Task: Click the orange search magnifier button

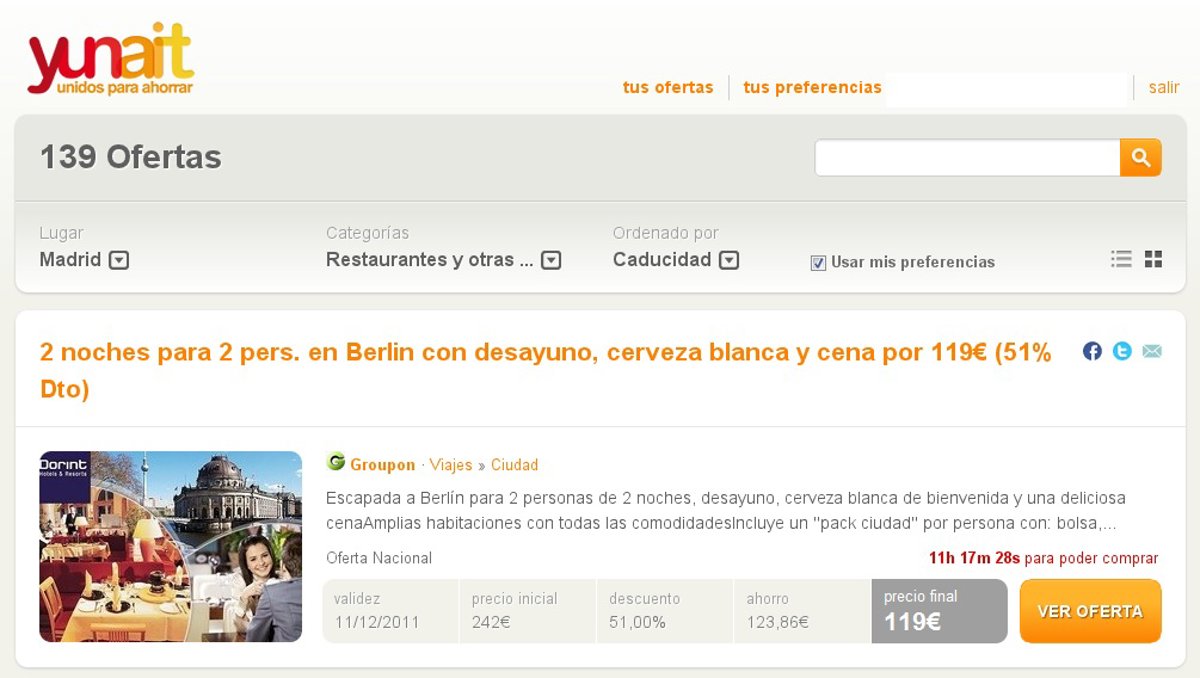Action: (1140, 157)
